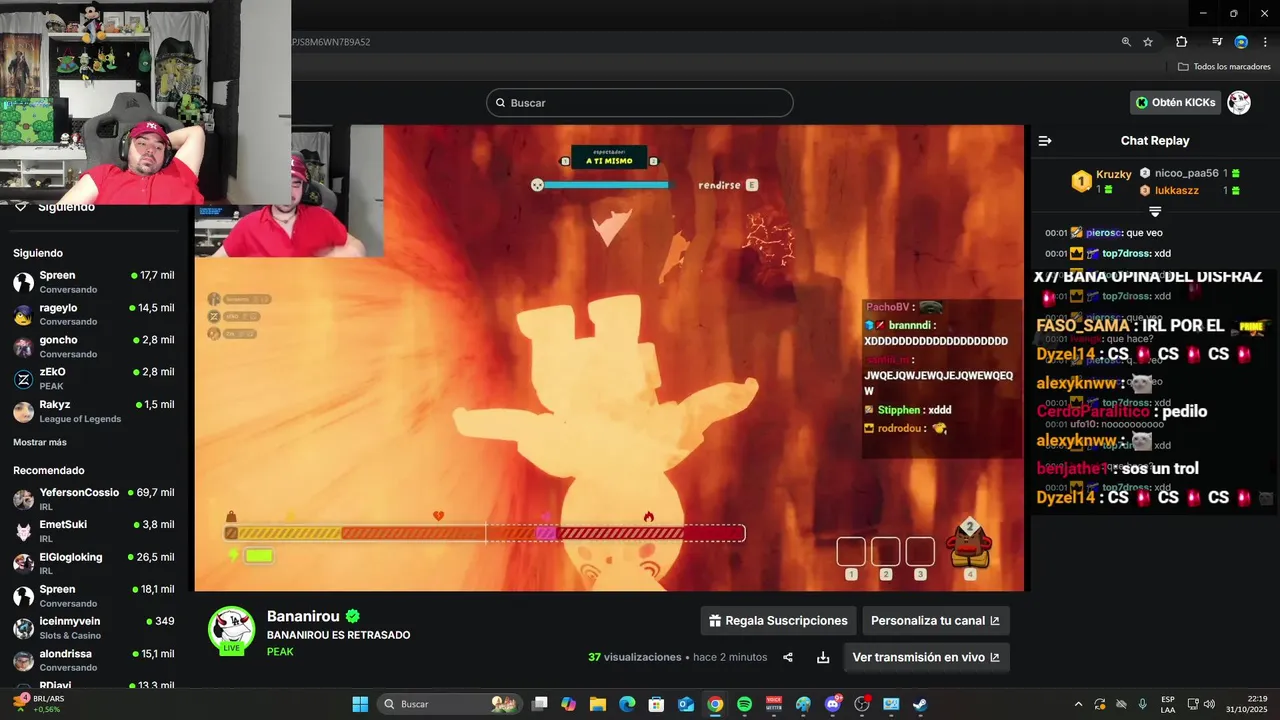Switch to Chrome on the taskbar
The width and height of the screenshot is (1280, 720).
[x=715, y=704]
